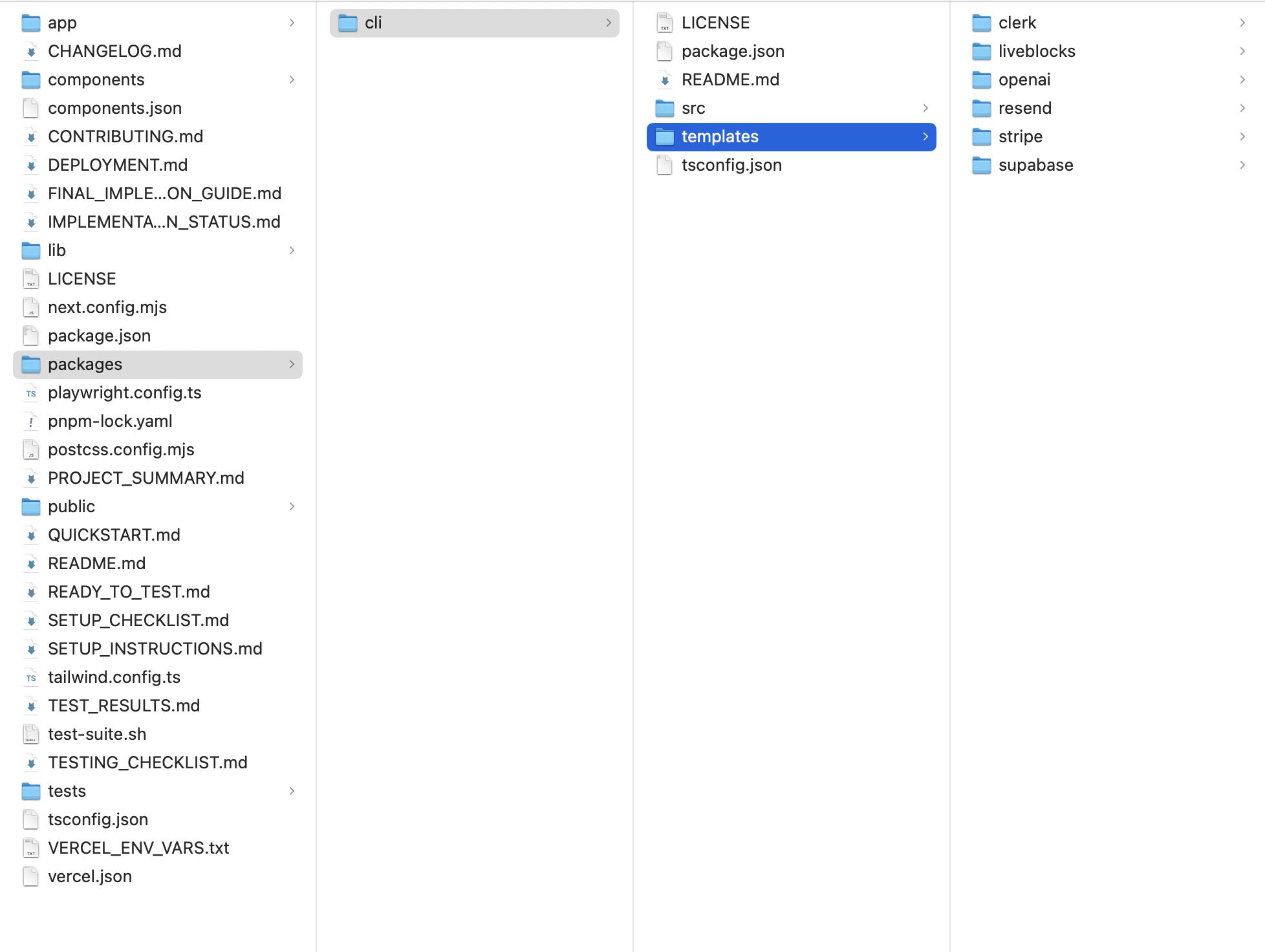
Task: Expand the packages folder chevron
Action: point(293,364)
